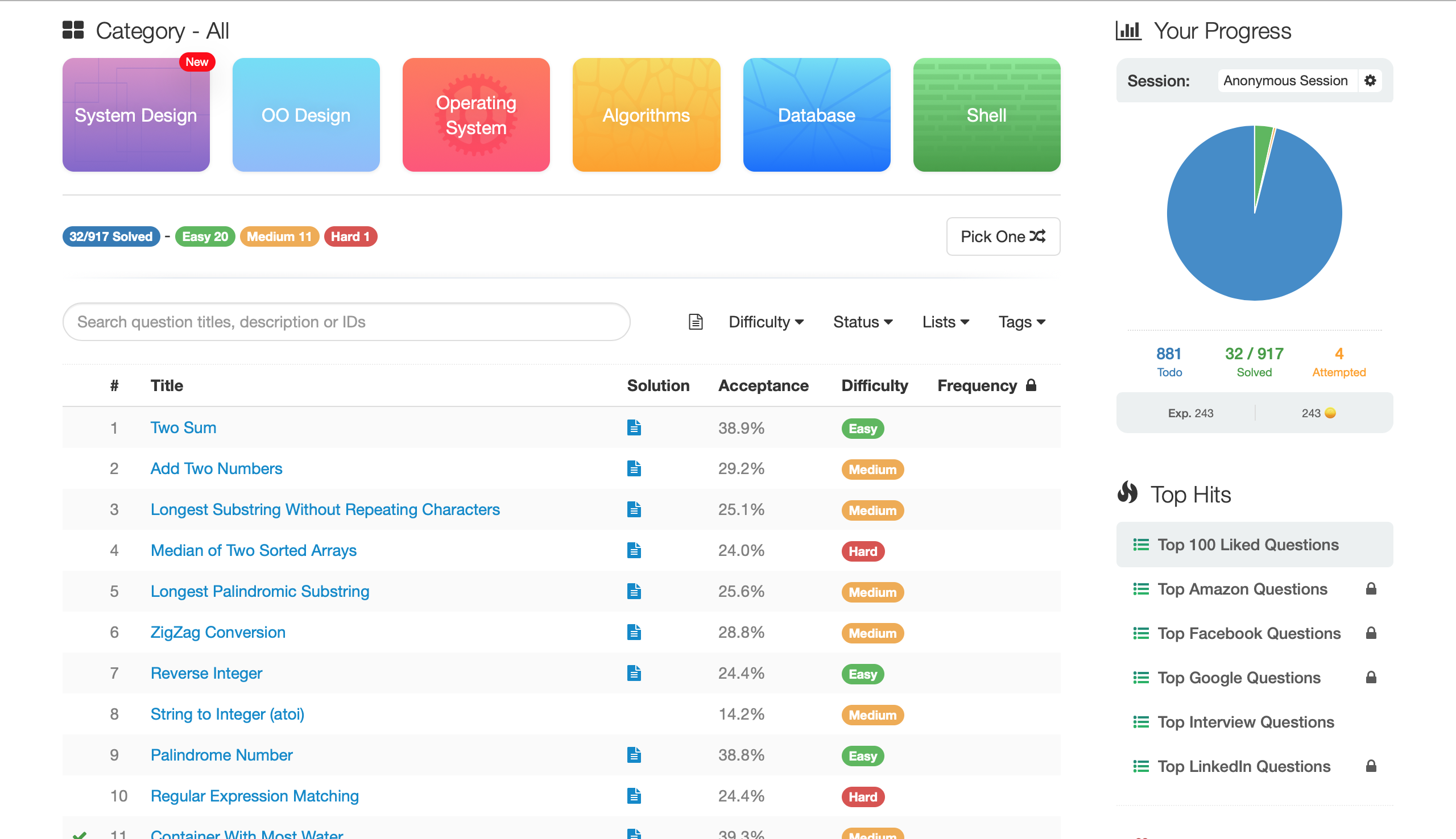Open Top LinkedIn Questions list
The width and height of the screenshot is (1456, 839).
(x=1244, y=766)
